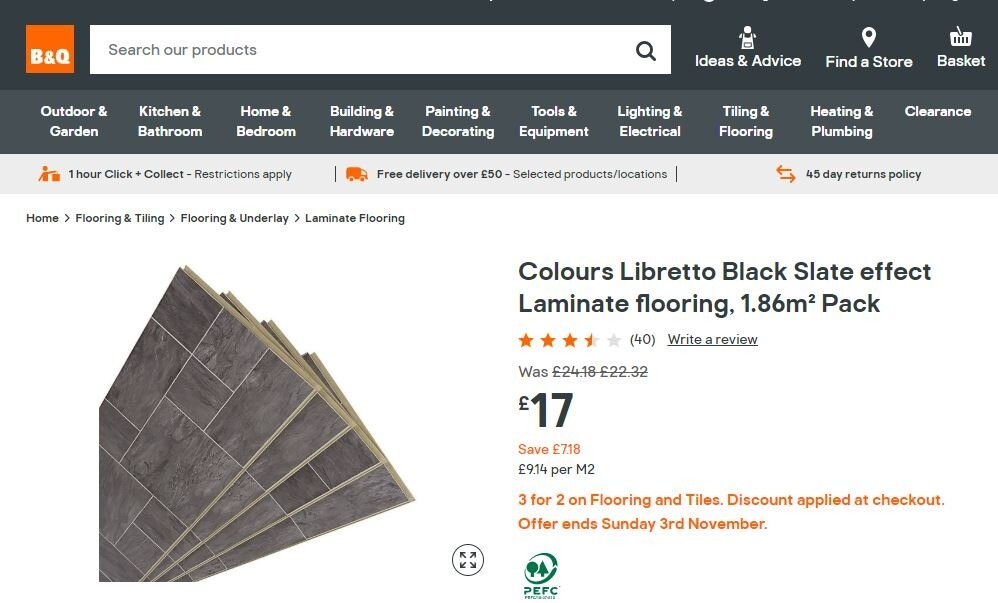Click the free delivery van icon
Screen dimensions: 998x603
pos(356,174)
